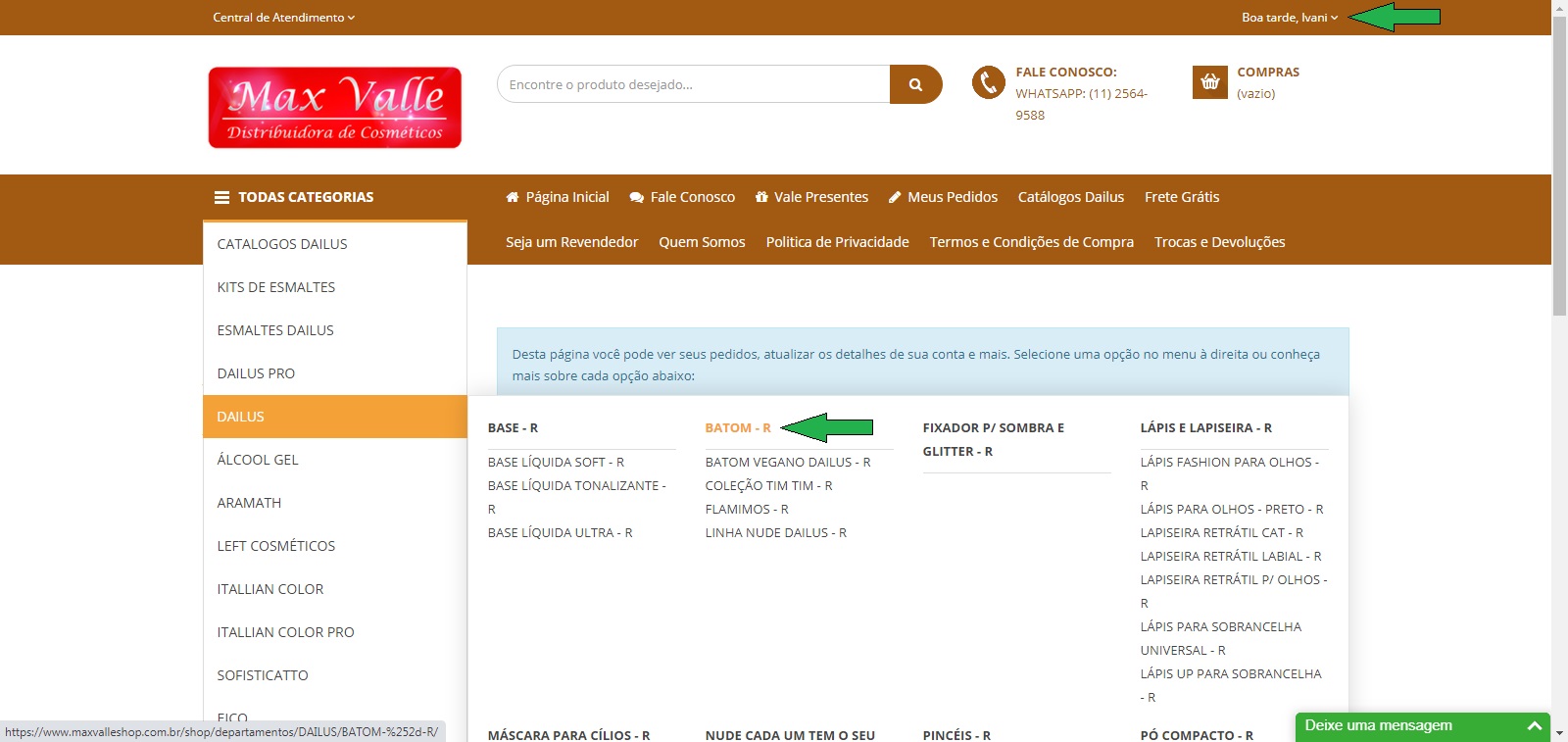Viewport: 1568px width, 742px height.
Task: Open LAPISEIRA RETRÁTIL P/ OLHOS - R
Action: 1234,591
